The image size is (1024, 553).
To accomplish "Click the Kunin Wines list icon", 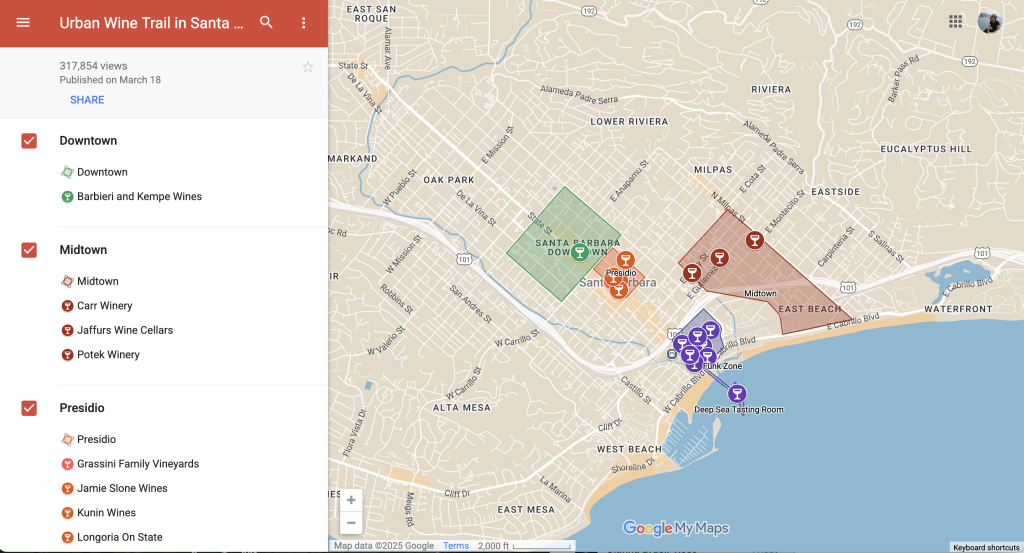I will [x=67, y=513].
